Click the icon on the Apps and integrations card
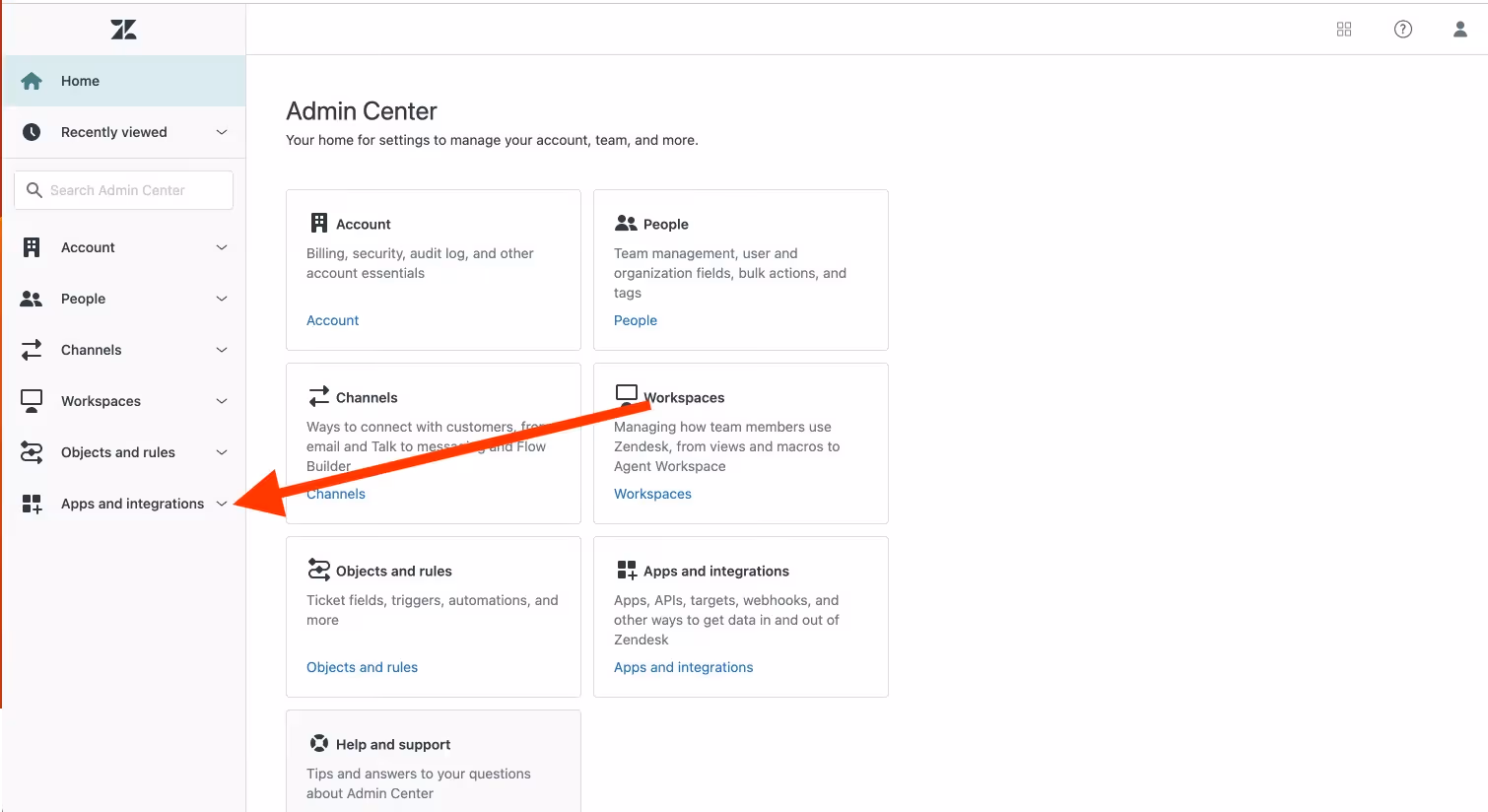The image size is (1488, 812). [x=627, y=570]
